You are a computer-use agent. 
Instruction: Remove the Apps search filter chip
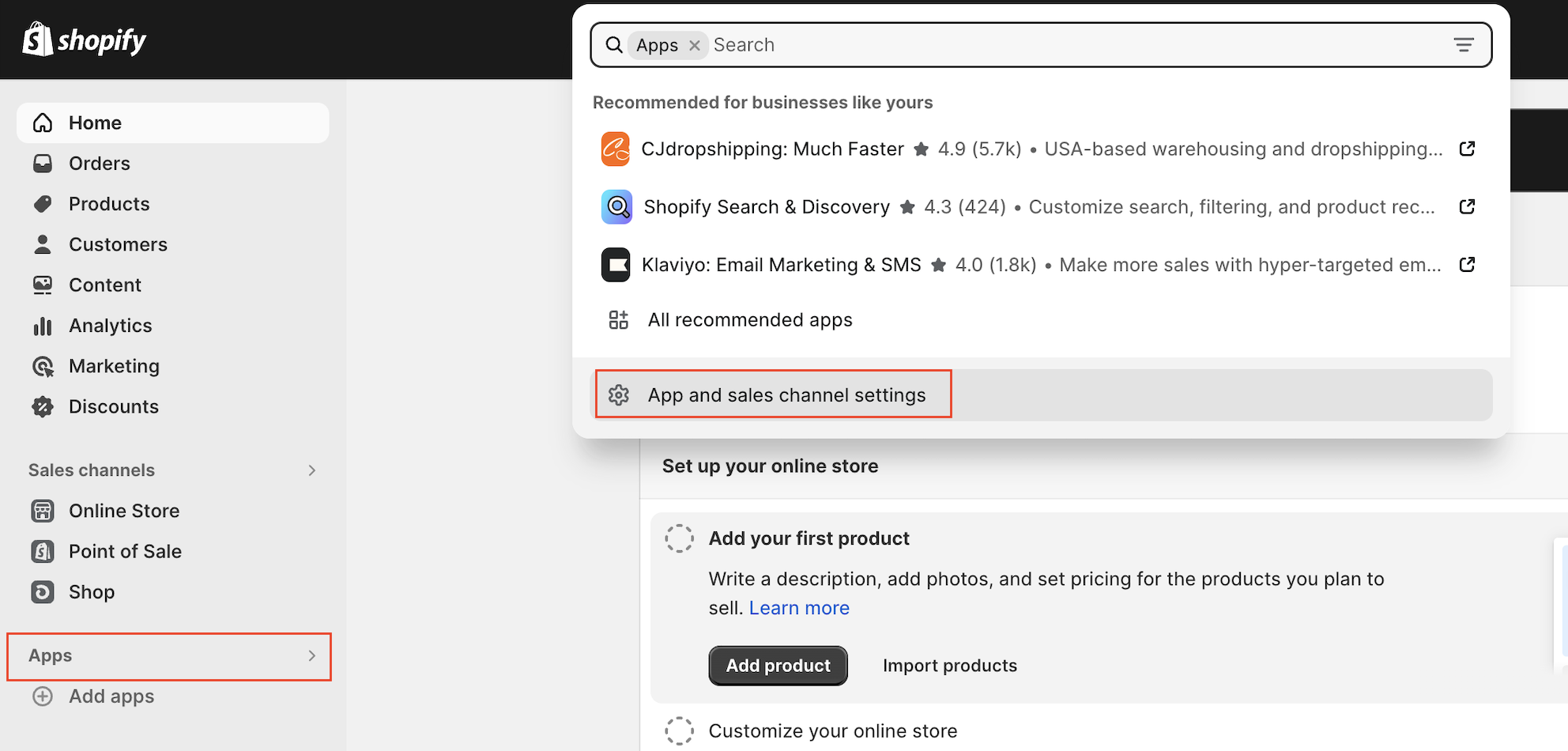(x=695, y=46)
